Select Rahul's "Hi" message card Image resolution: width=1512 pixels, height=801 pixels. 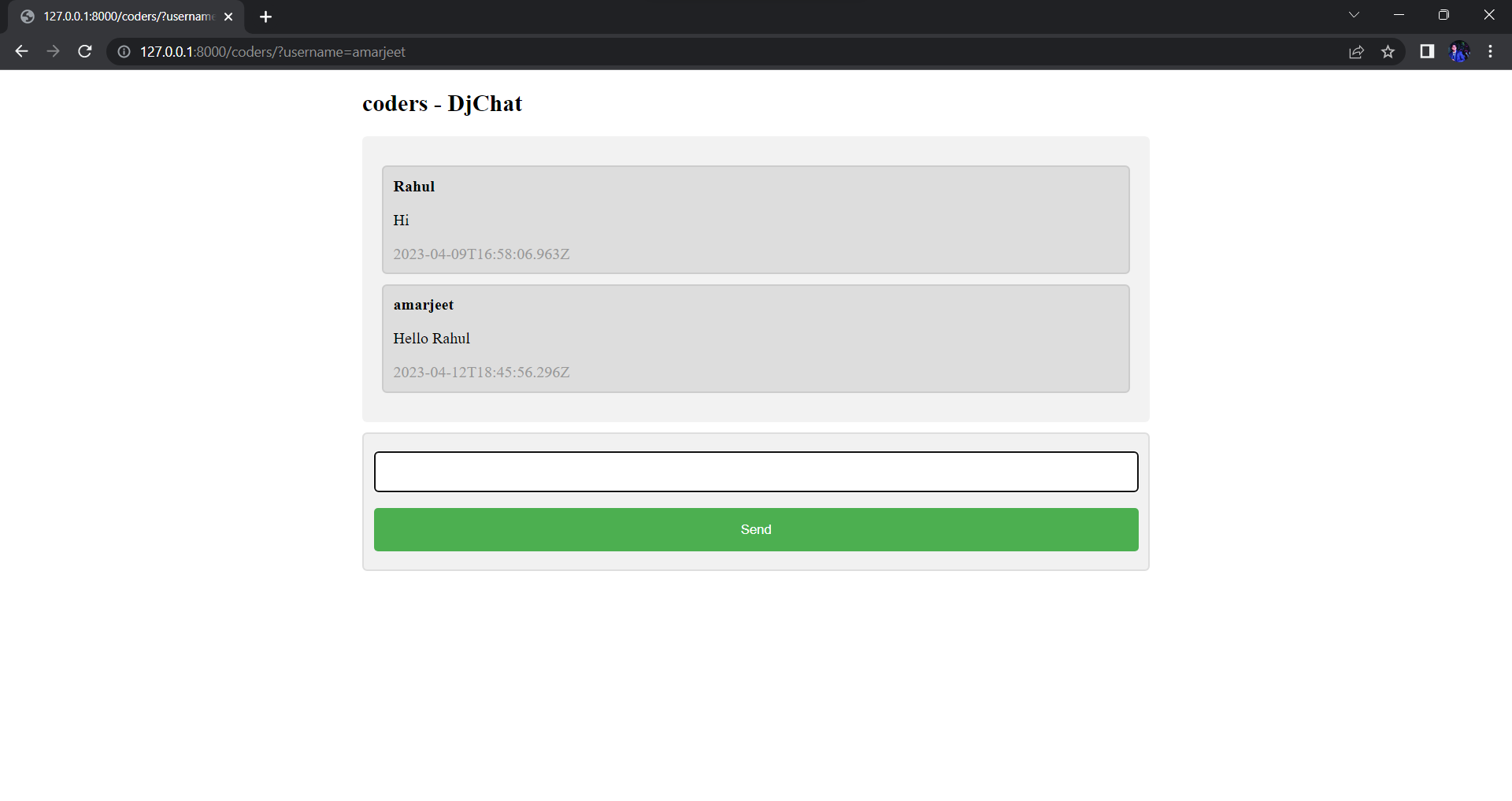[x=756, y=220]
